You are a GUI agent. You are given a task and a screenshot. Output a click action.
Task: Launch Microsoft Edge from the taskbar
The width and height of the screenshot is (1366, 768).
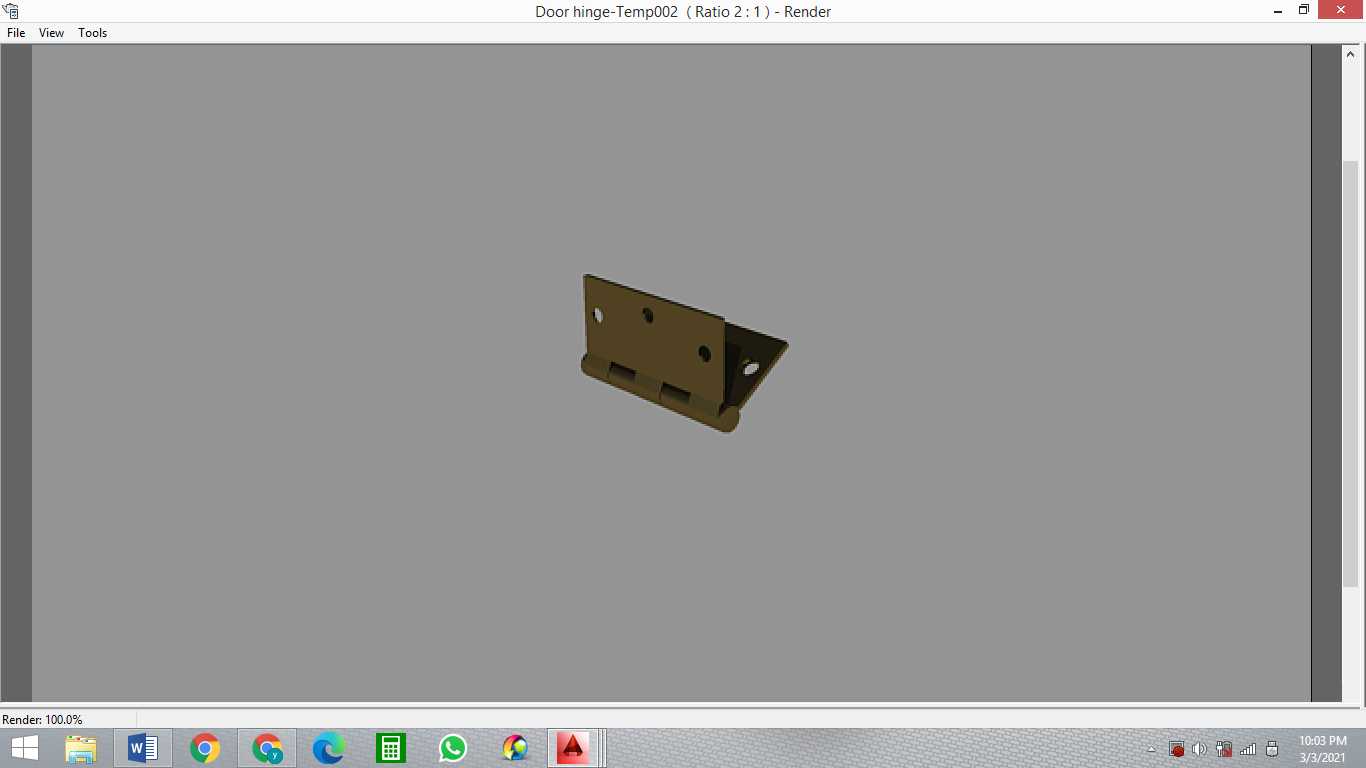[x=329, y=748]
